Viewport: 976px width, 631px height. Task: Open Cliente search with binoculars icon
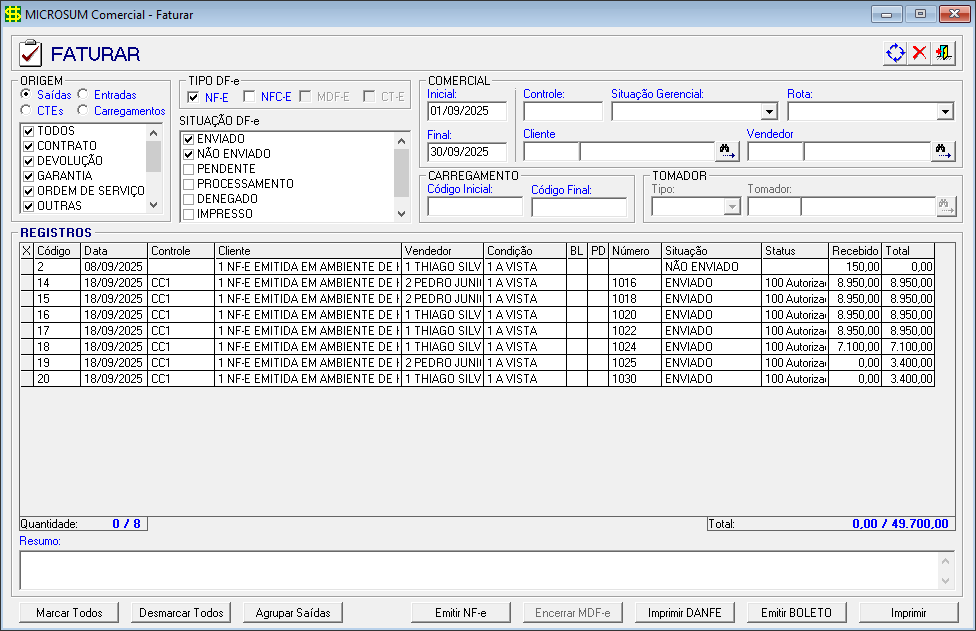point(726,151)
